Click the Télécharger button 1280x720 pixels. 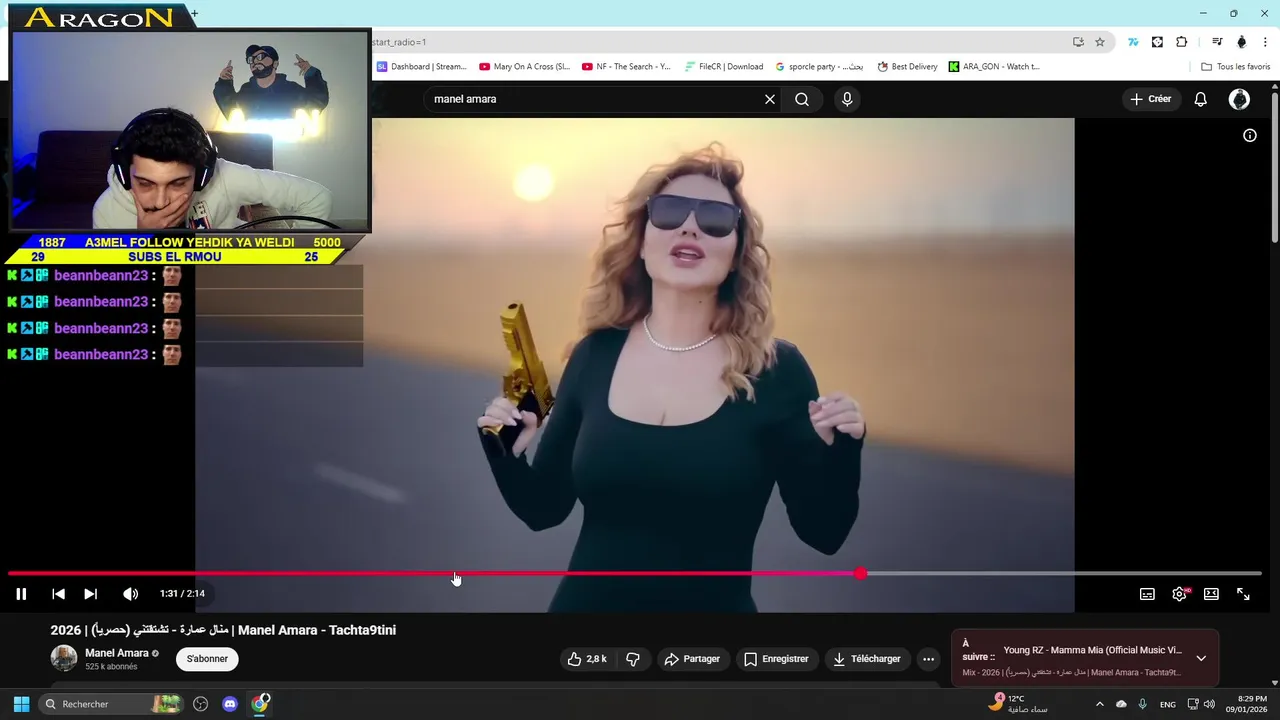point(867,659)
